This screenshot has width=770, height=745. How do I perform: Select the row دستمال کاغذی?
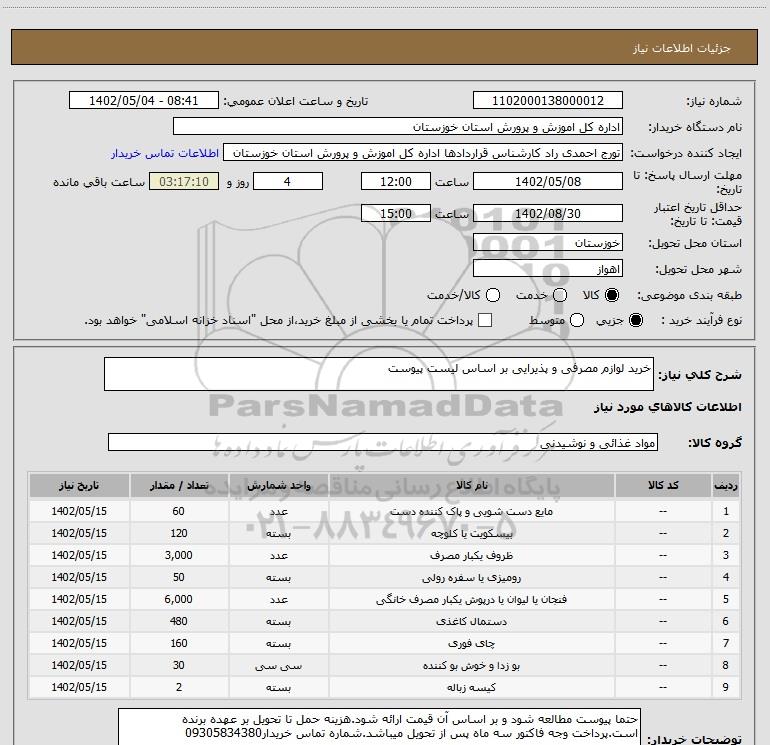click(x=385, y=621)
